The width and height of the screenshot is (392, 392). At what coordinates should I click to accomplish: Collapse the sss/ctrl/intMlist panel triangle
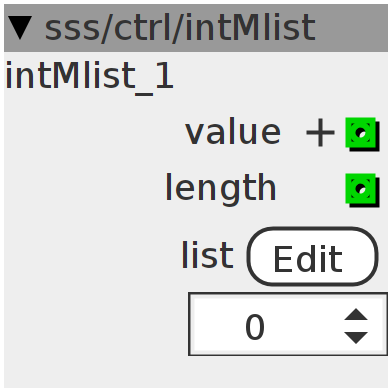pos(20,28)
